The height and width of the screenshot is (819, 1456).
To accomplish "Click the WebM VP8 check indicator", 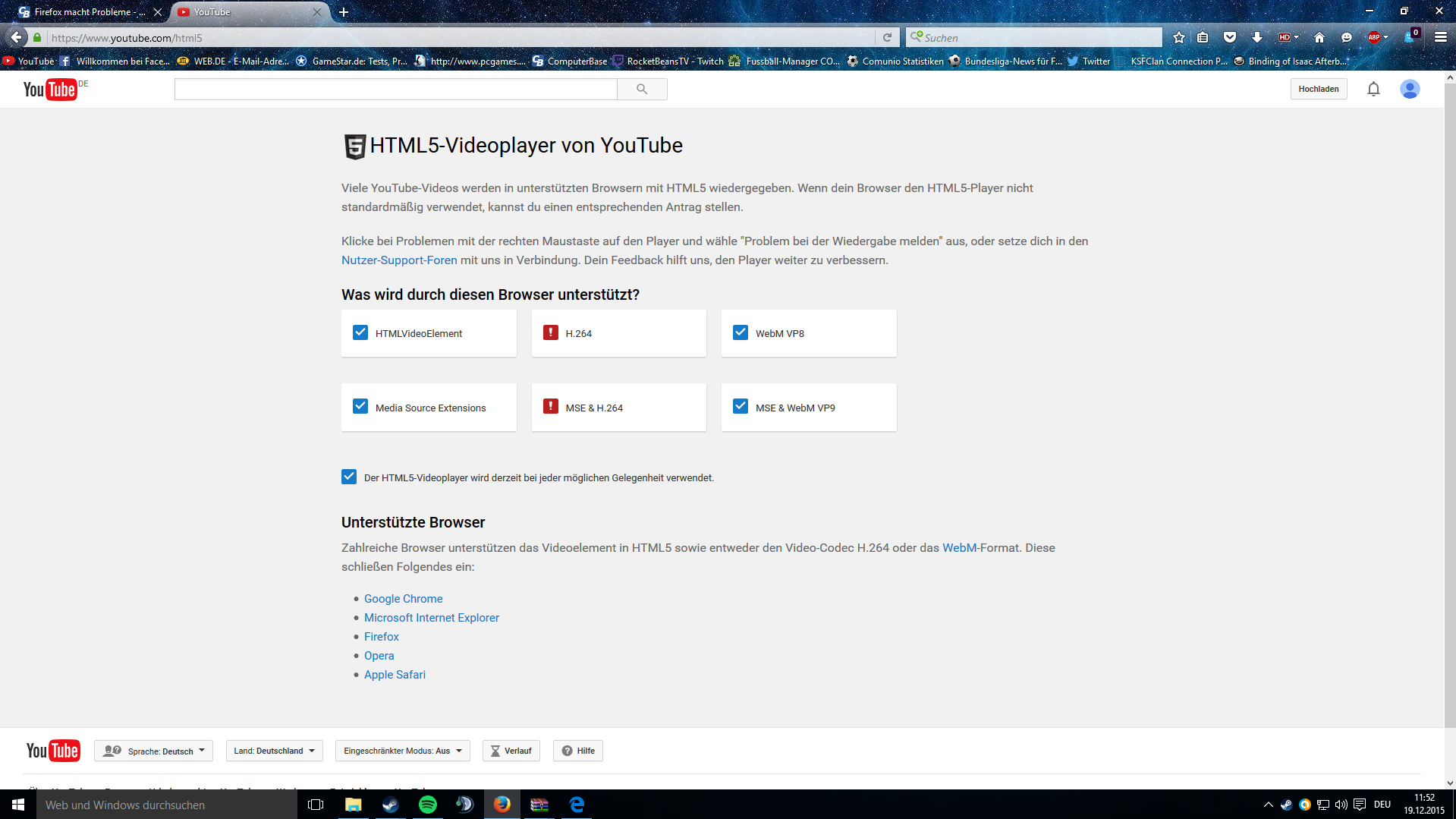I will [741, 332].
